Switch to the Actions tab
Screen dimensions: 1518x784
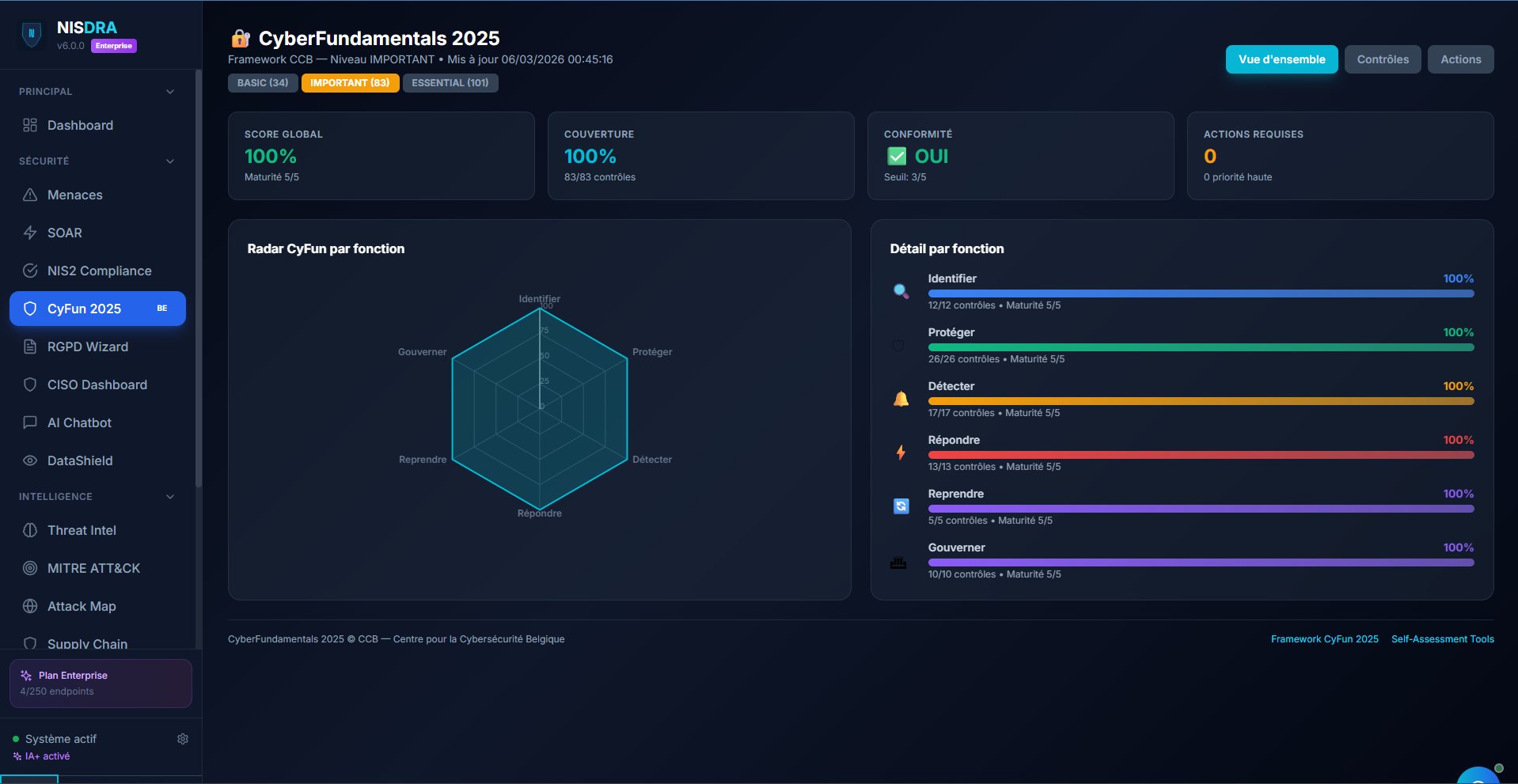point(1460,59)
